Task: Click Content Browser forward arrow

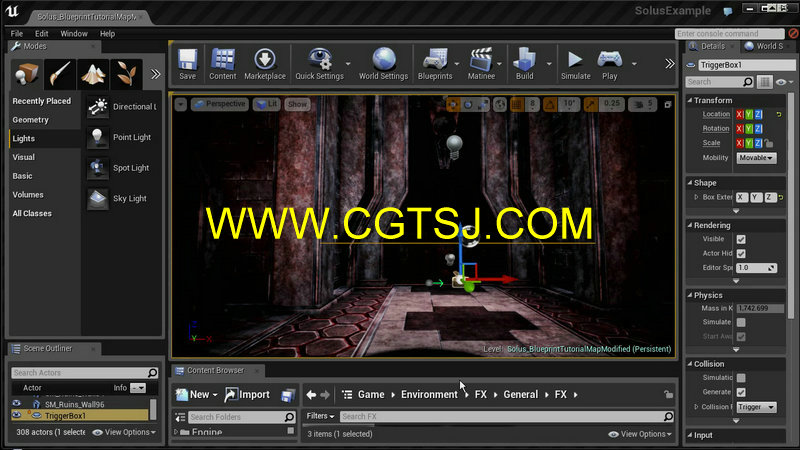Action: click(325, 394)
